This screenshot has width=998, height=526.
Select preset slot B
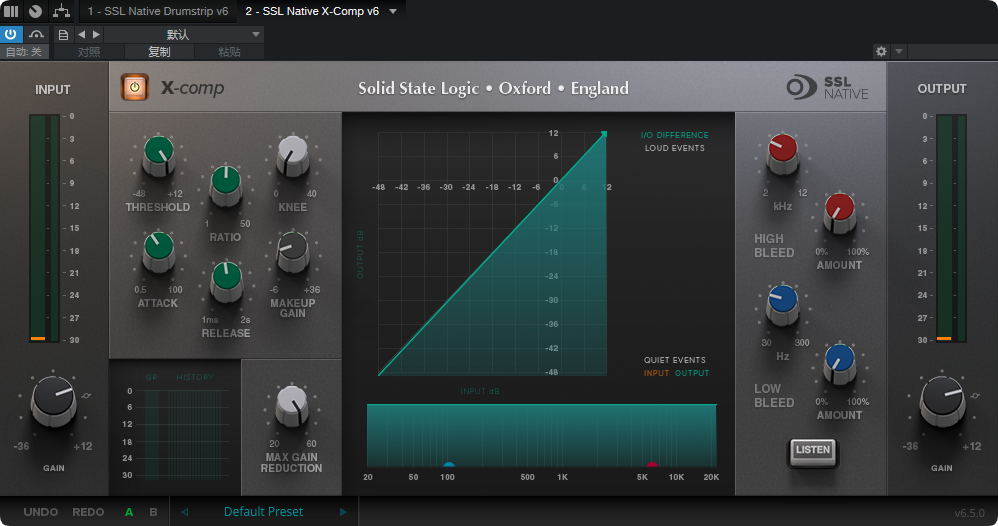153,512
